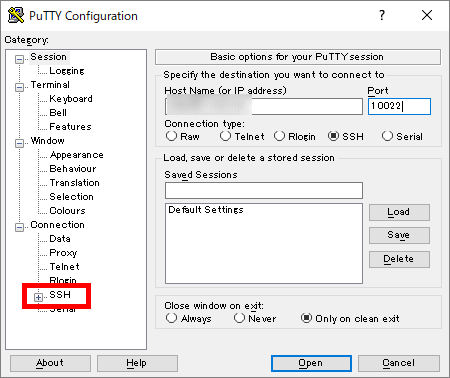
Task: Expand the SSH tree node
Action: tap(38, 297)
